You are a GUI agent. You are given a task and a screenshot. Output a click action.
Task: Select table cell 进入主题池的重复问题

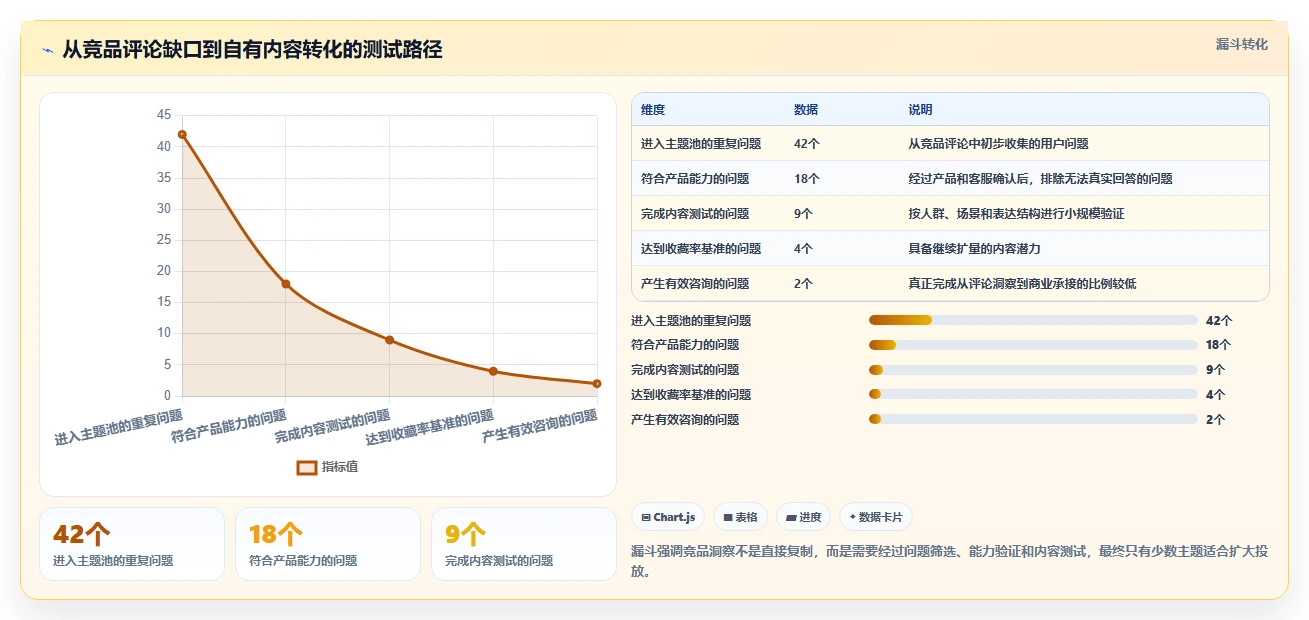point(701,144)
